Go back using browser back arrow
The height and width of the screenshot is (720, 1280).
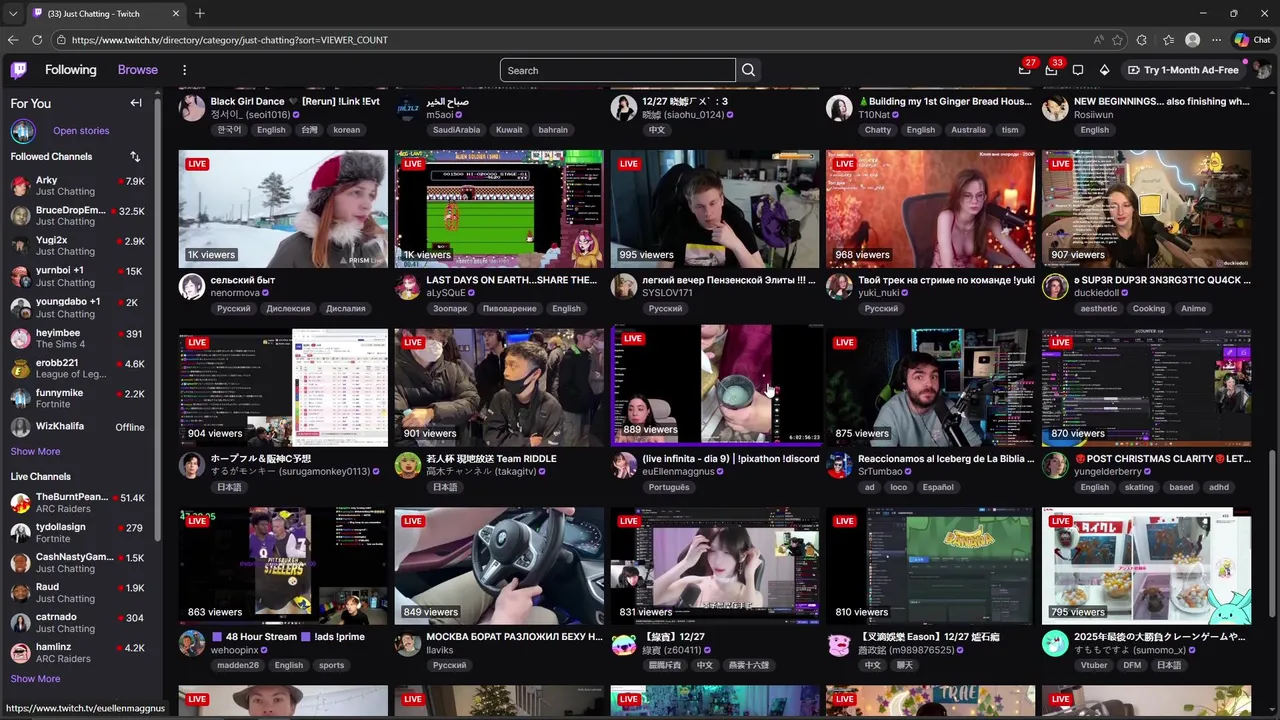(13, 40)
